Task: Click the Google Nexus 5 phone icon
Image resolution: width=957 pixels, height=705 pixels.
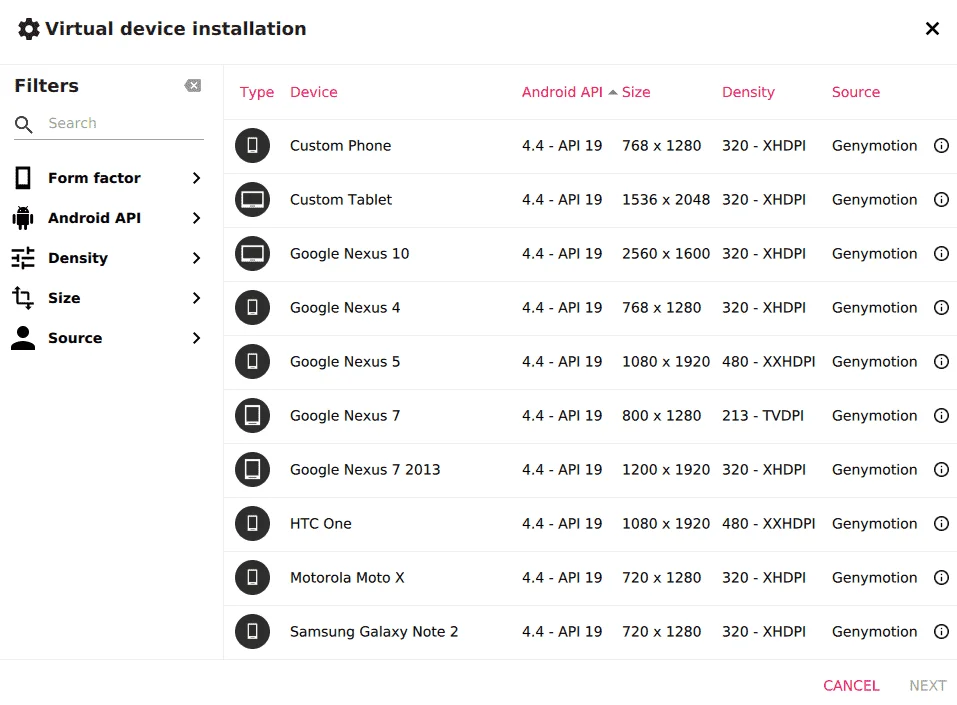Action: coord(252,361)
